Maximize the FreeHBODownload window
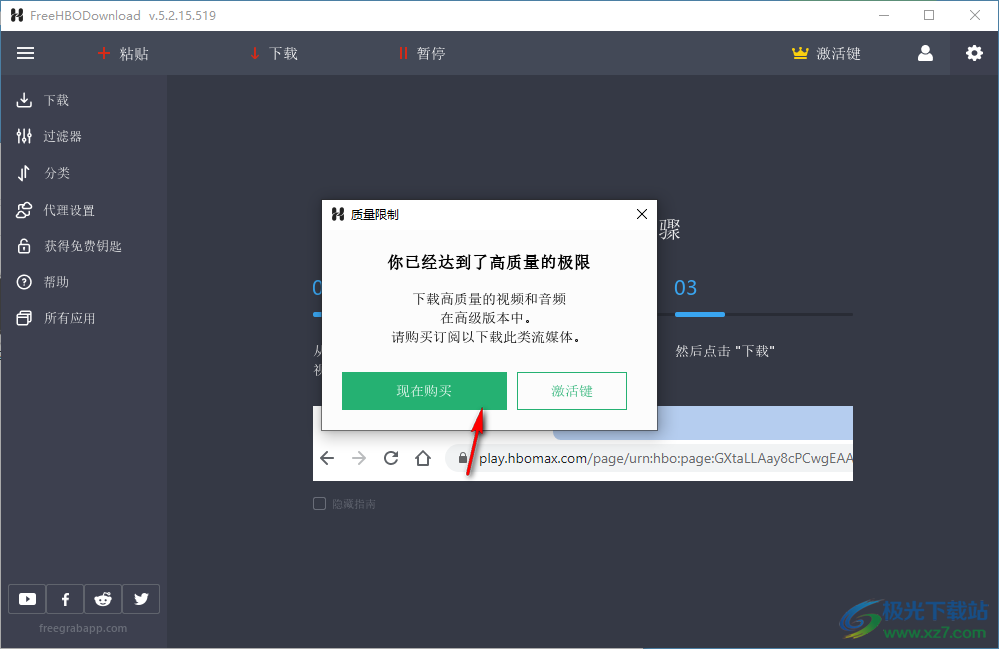The height and width of the screenshot is (649, 999). 929,15
